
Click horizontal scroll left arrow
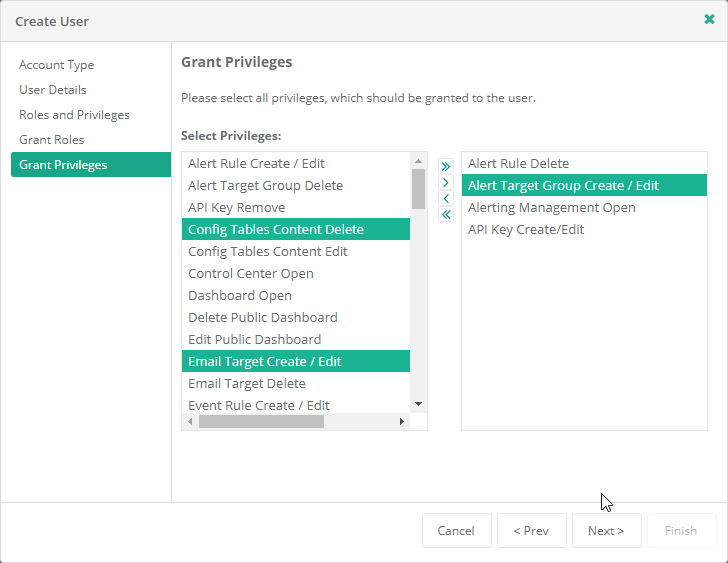click(190, 421)
